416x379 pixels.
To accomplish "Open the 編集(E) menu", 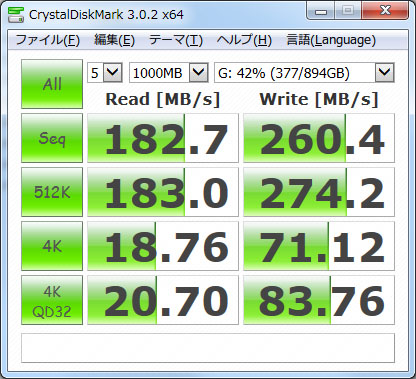I will pyautogui.click(x=114, y=40).
